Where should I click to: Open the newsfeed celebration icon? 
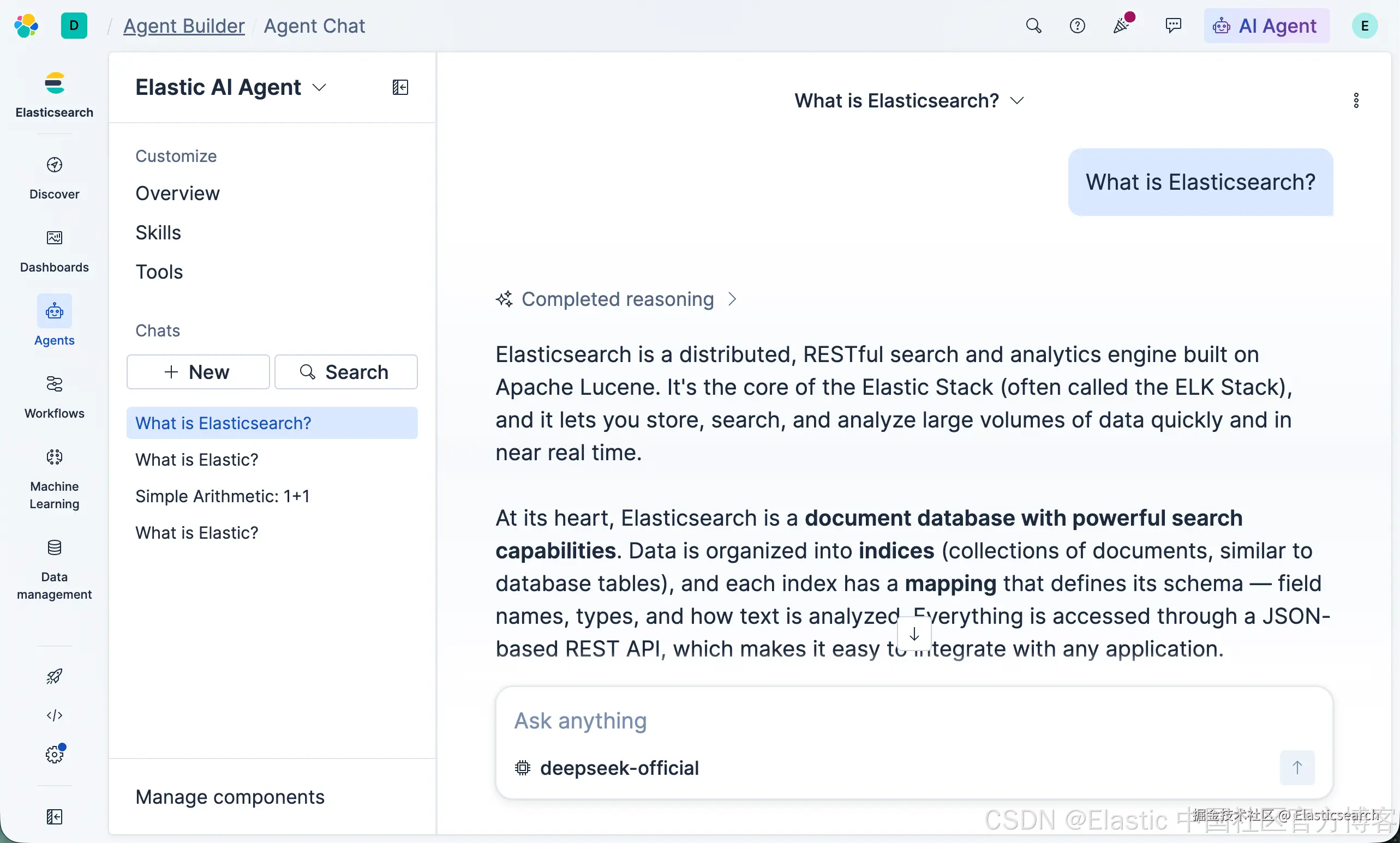click(1122, 26)
